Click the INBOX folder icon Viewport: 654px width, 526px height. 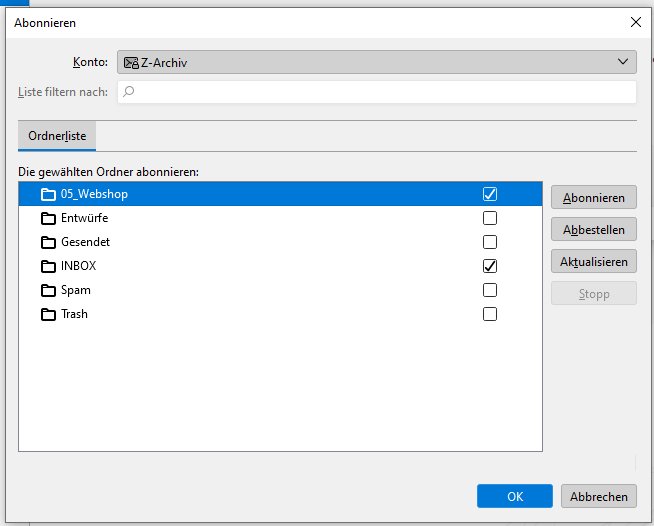pyautogui.click(x=48, y=266)
